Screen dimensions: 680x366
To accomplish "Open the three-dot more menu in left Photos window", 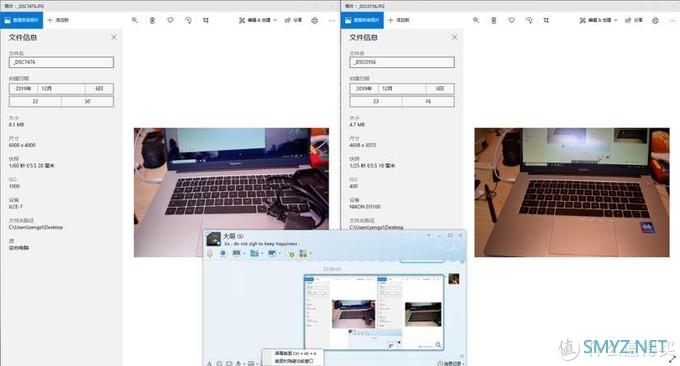I will tap(332, 20).
